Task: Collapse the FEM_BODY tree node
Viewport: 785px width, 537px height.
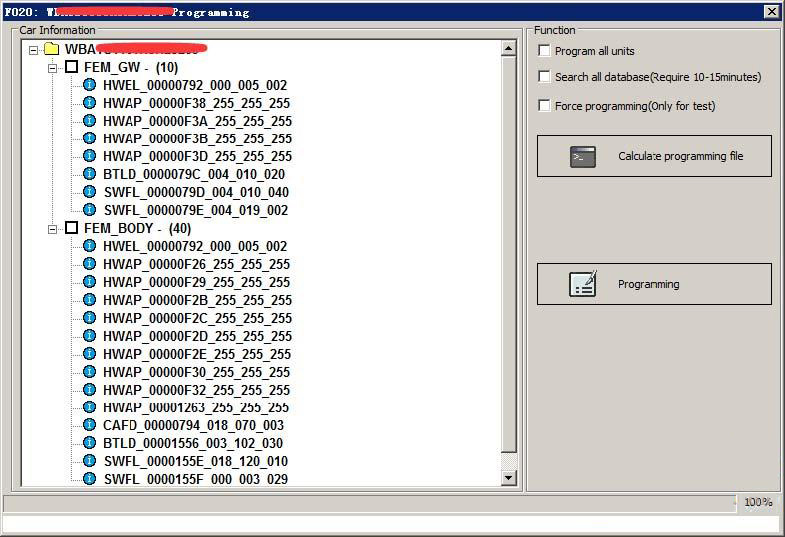Action: tap(53, 228)
